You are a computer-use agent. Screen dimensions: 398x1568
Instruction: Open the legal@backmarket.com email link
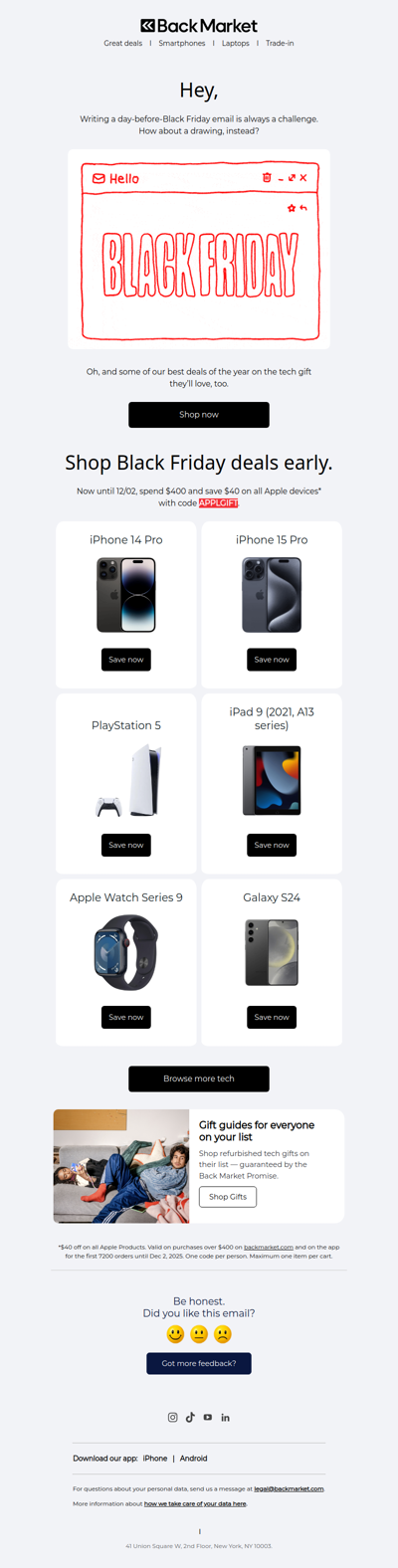click(289, 1489)
